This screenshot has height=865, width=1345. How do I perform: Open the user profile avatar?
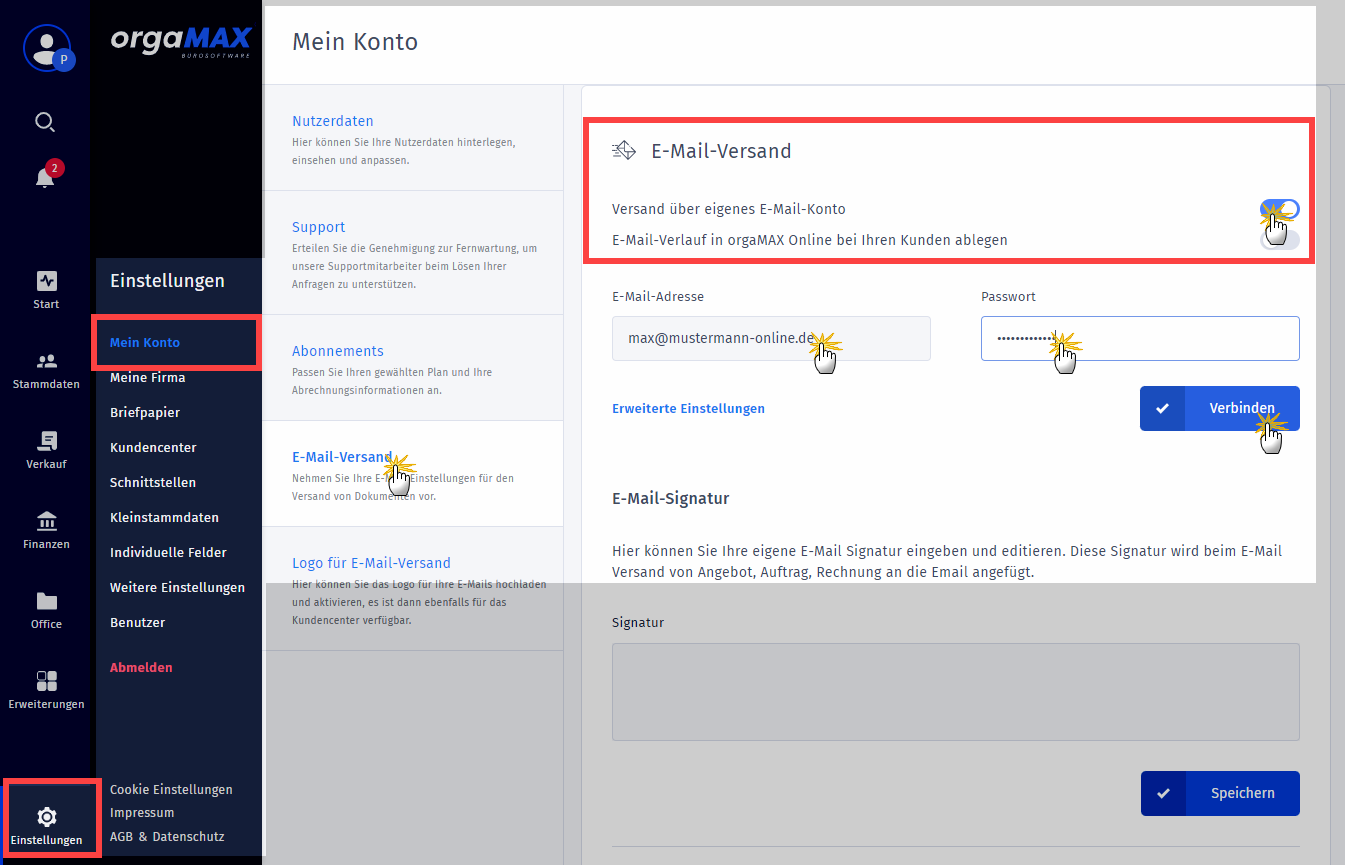46,48
